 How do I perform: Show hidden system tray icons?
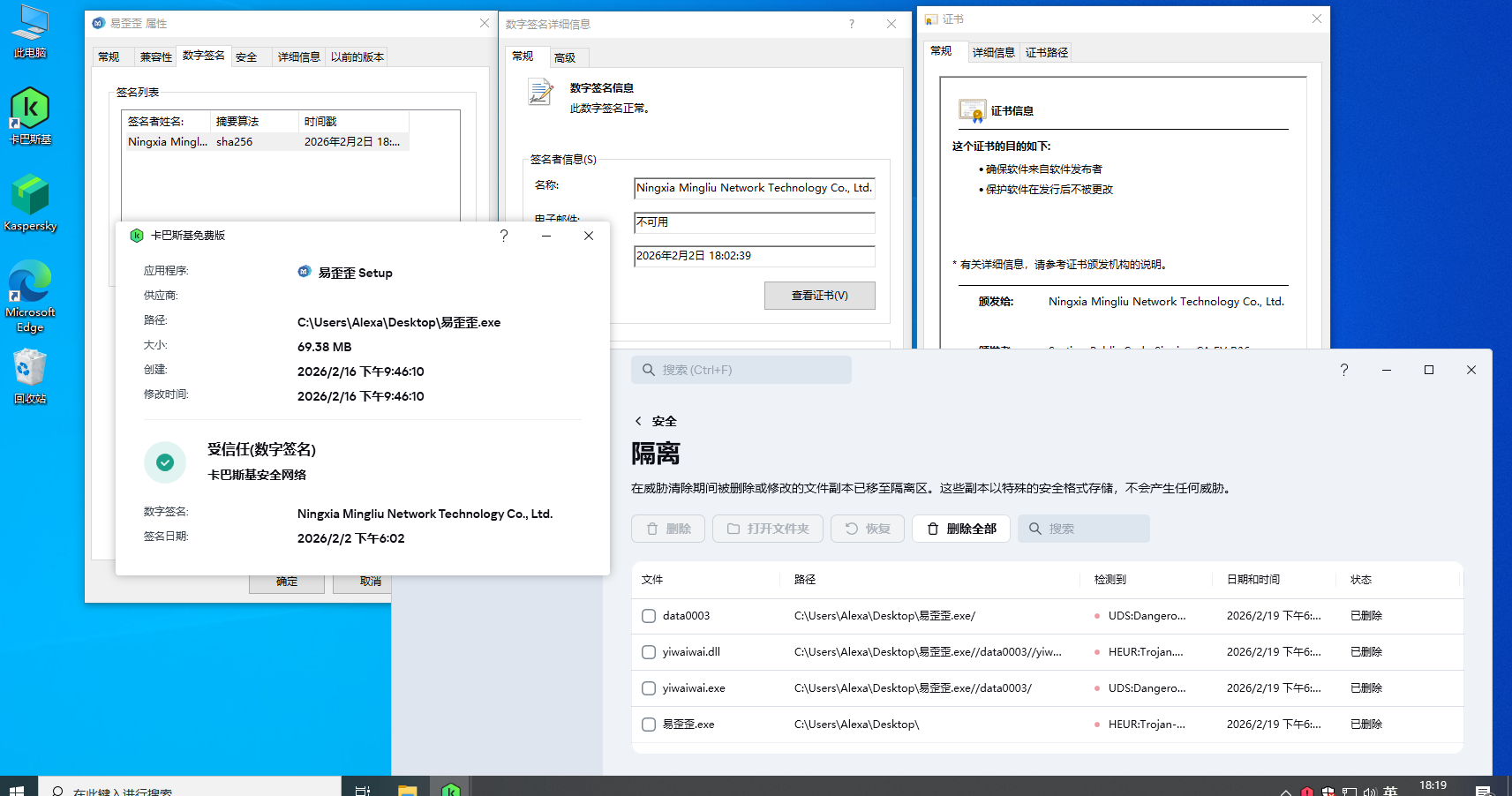(1286, 791)
